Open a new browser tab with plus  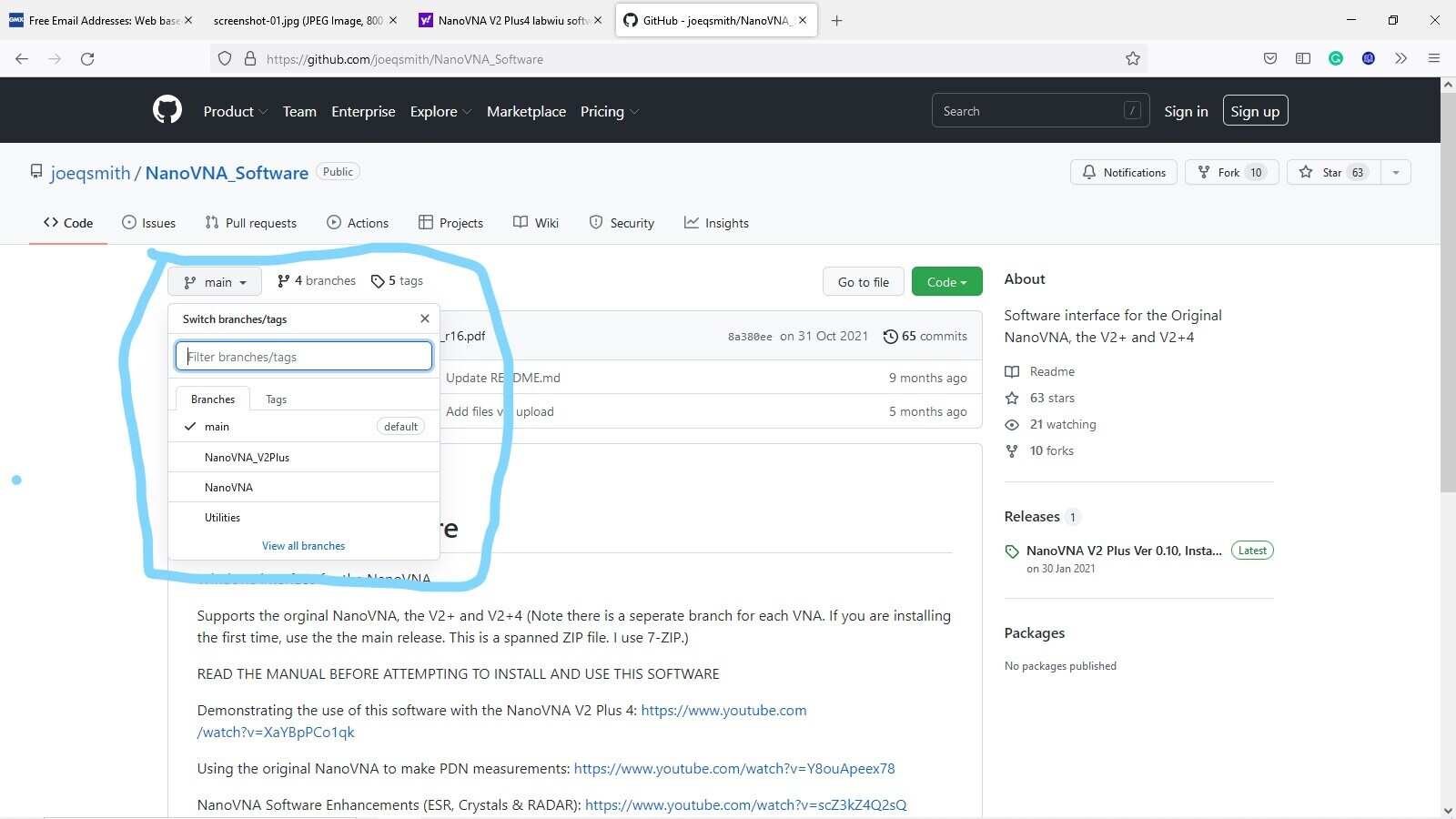click(837, 20)
